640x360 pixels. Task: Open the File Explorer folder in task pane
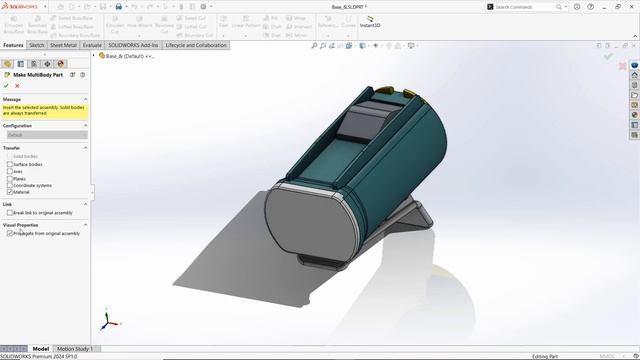click(634, 95)
